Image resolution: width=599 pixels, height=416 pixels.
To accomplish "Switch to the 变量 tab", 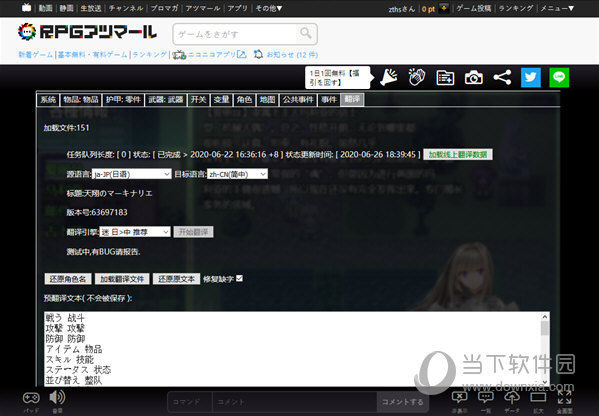I will (x=222, y=100).
